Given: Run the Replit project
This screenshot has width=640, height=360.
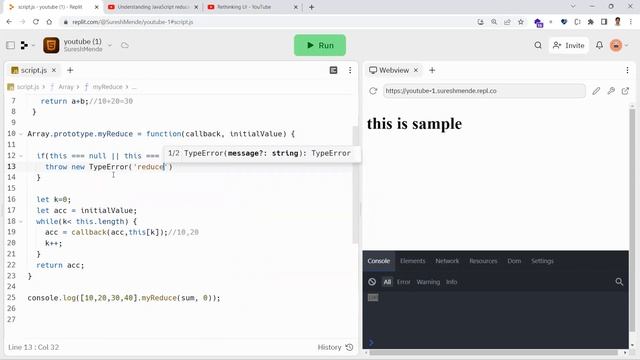Looking at the screenshot, I should coord(320,45).
